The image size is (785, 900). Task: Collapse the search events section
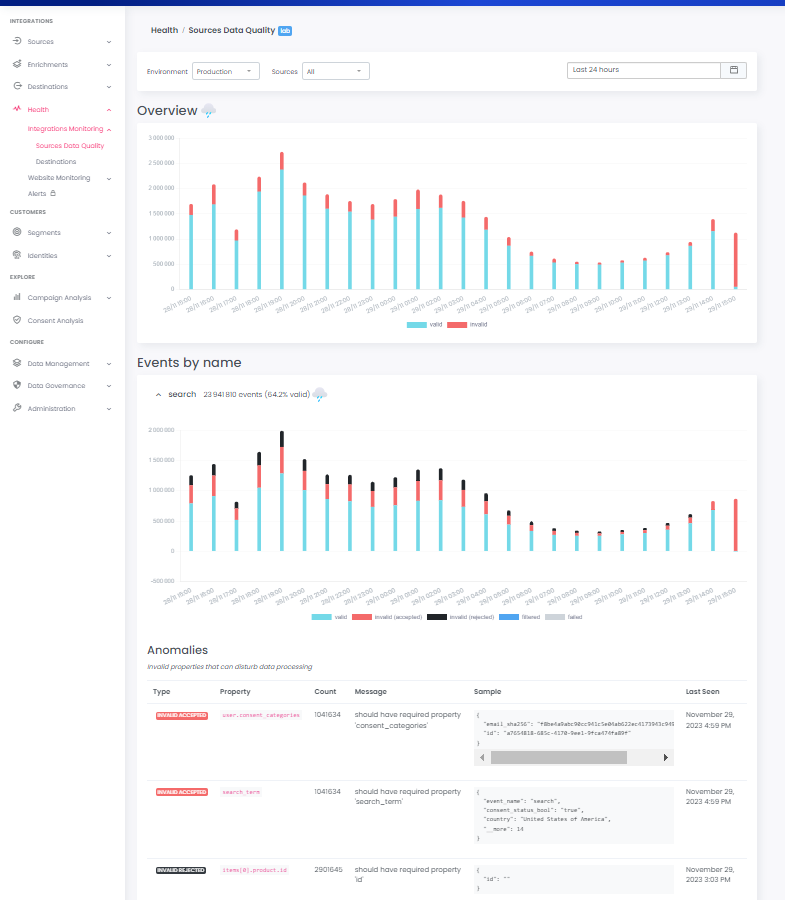click(x=157, y=395)
